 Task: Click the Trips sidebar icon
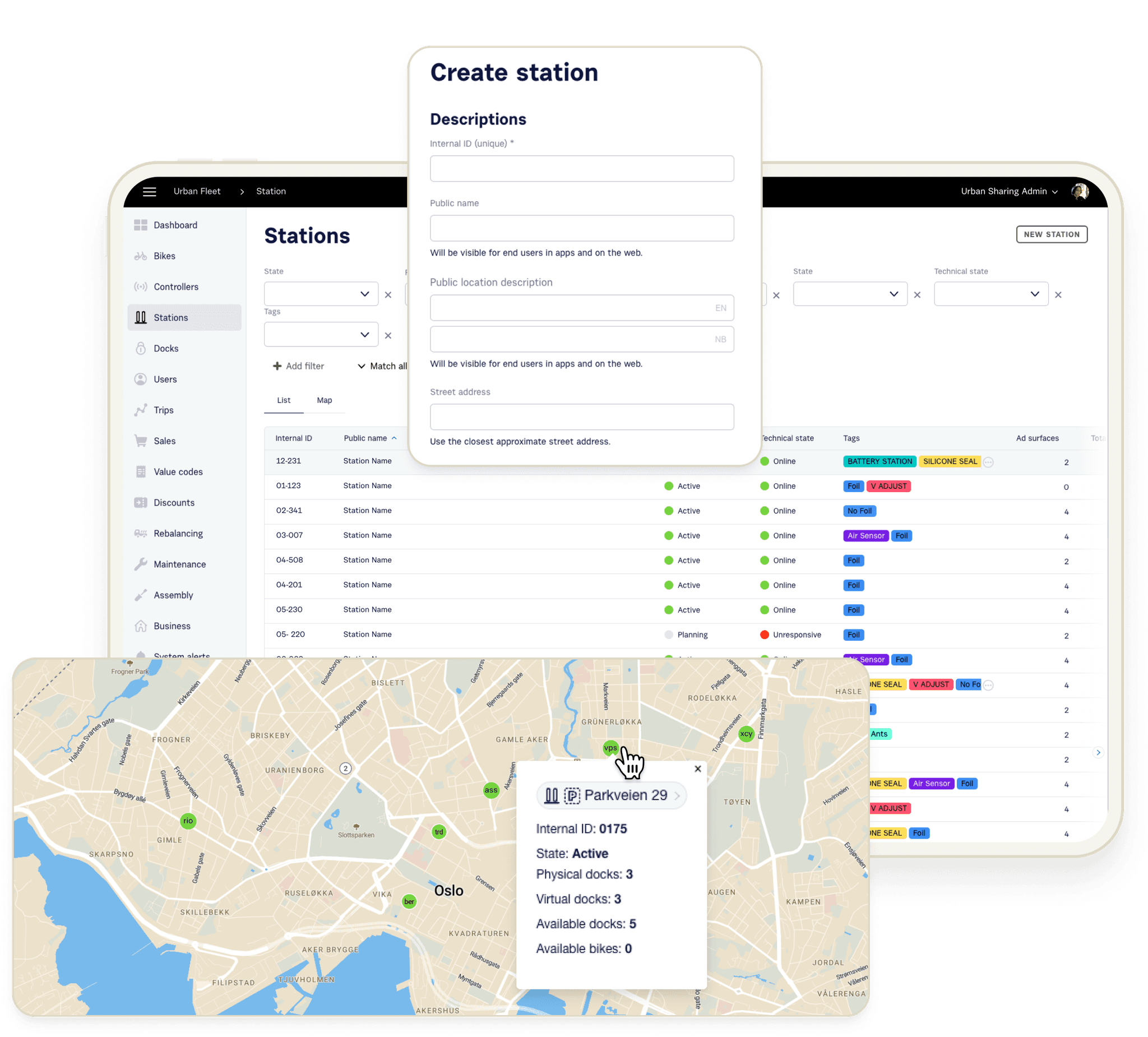tap(141, 410)
